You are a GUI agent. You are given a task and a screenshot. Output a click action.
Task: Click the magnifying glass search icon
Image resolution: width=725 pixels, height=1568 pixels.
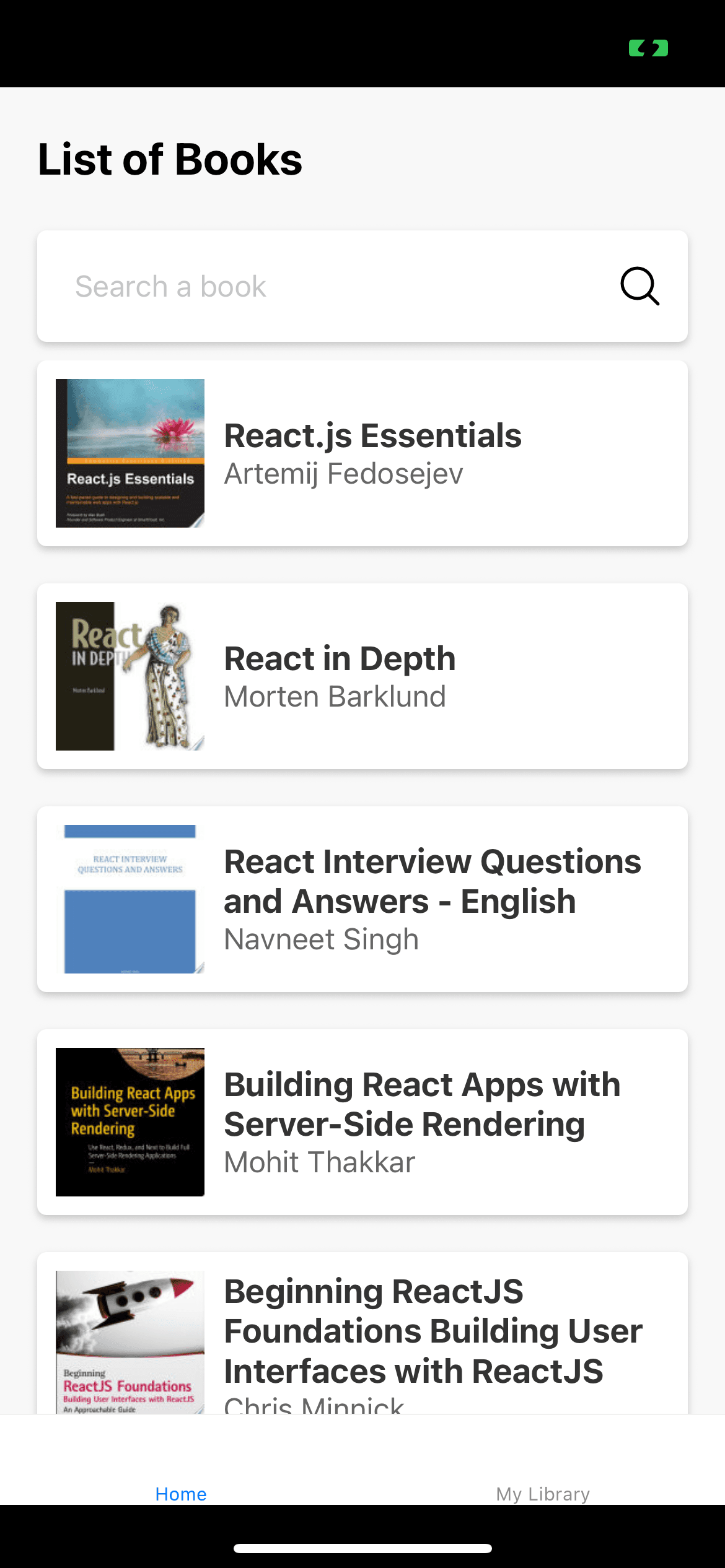coord(639,286)
